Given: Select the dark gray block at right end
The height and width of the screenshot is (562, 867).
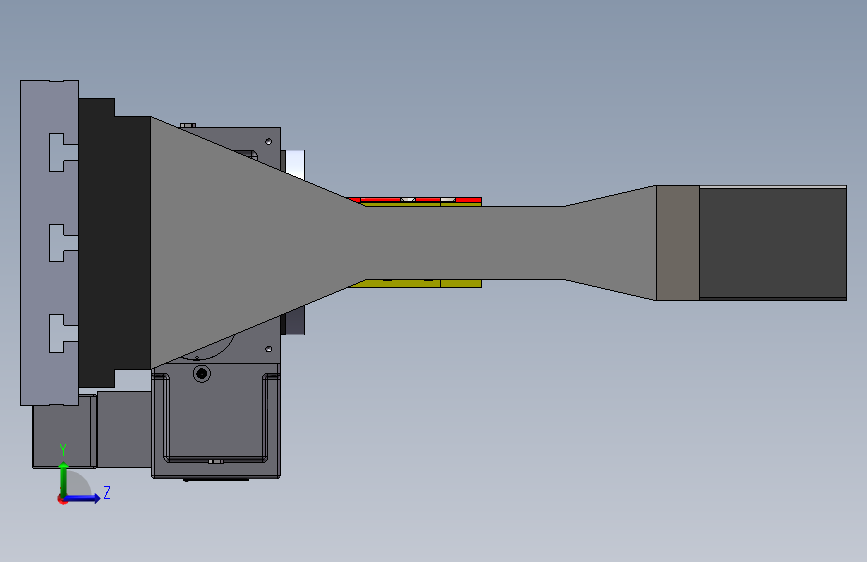Looking at the screenshot, I should point(772,243).
